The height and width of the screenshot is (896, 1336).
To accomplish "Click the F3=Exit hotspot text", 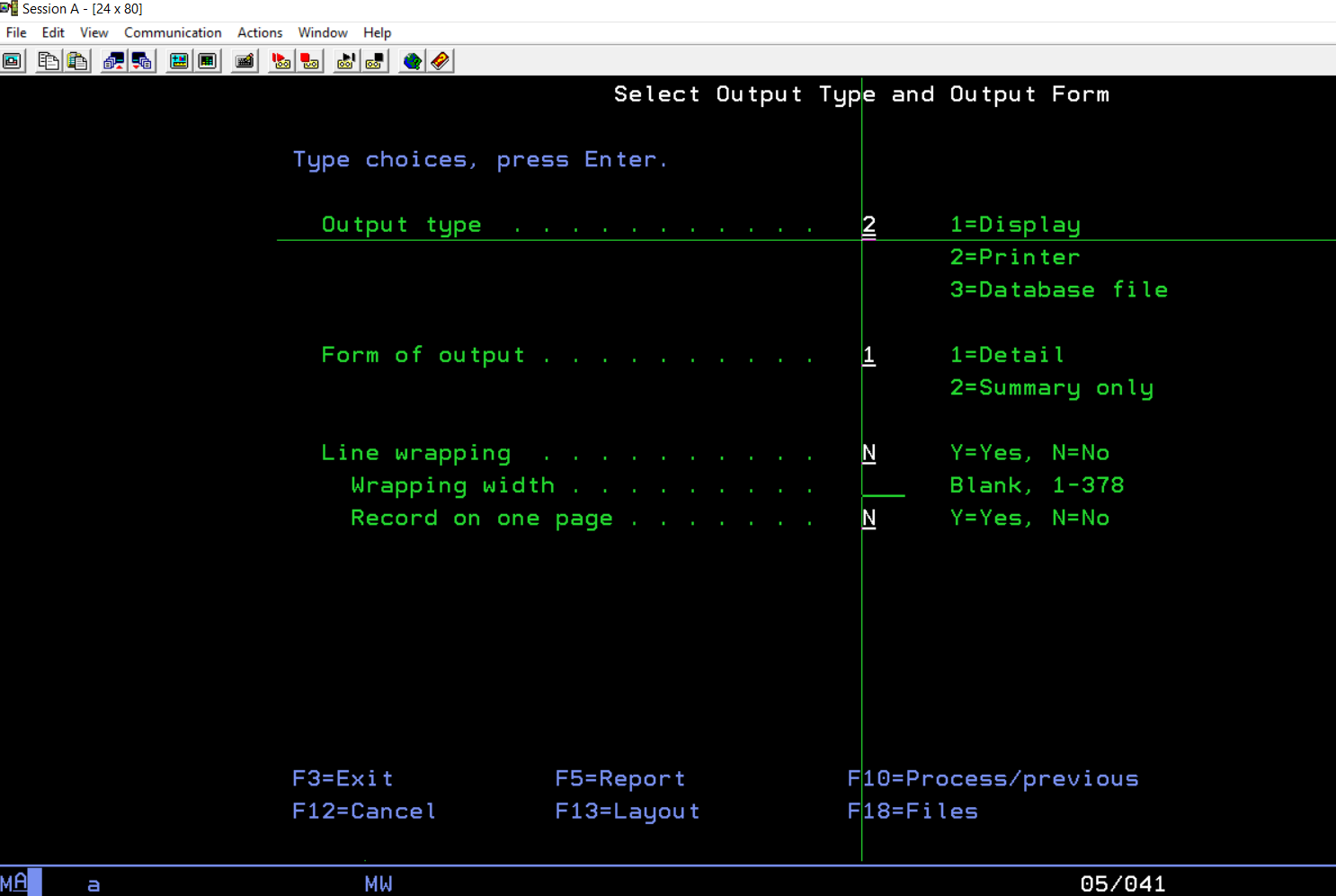I will click(x=343, y=778).
